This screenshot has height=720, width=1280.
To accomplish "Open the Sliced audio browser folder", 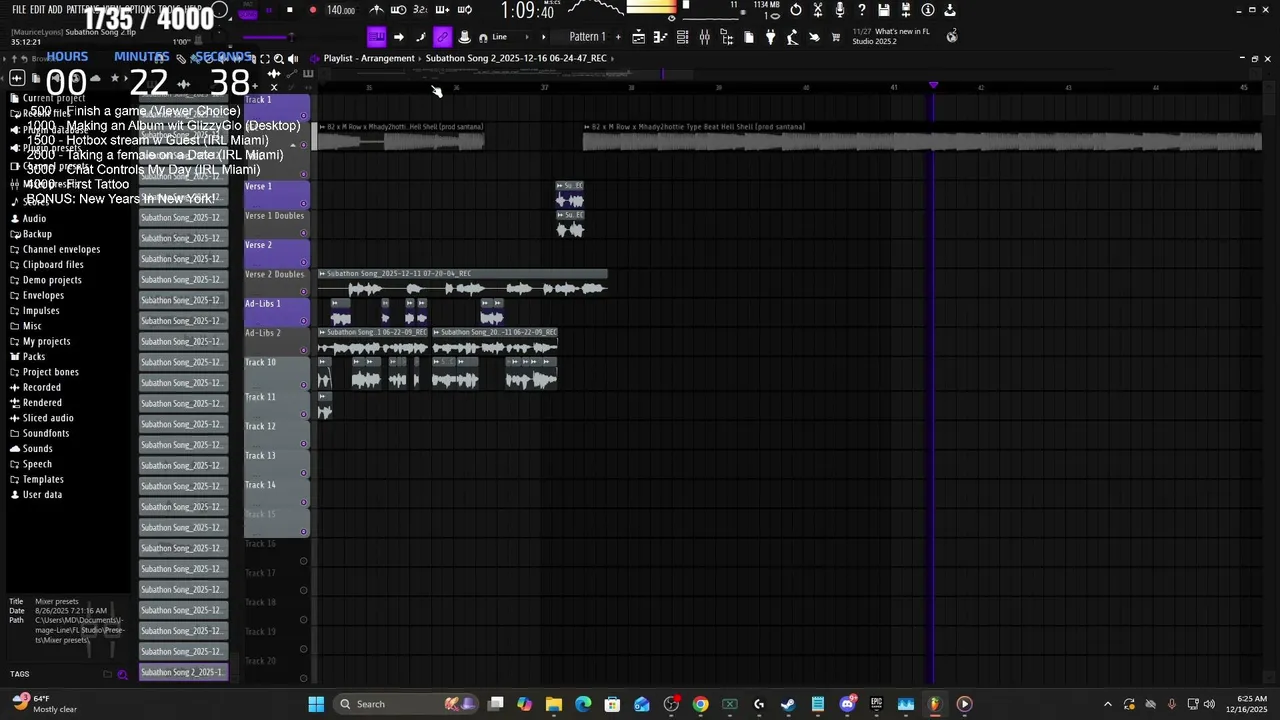I will click(x=48, y=418).
